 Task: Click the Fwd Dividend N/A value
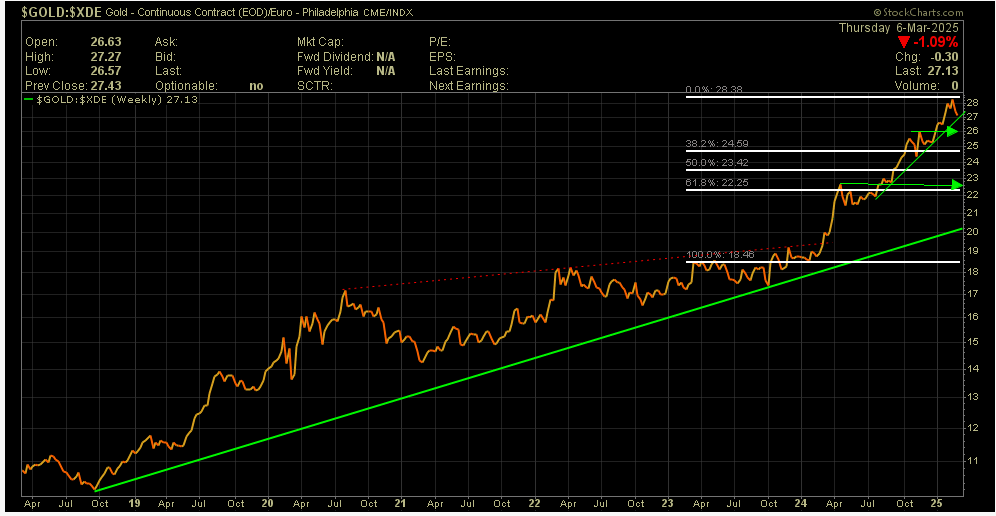(386, 57)
